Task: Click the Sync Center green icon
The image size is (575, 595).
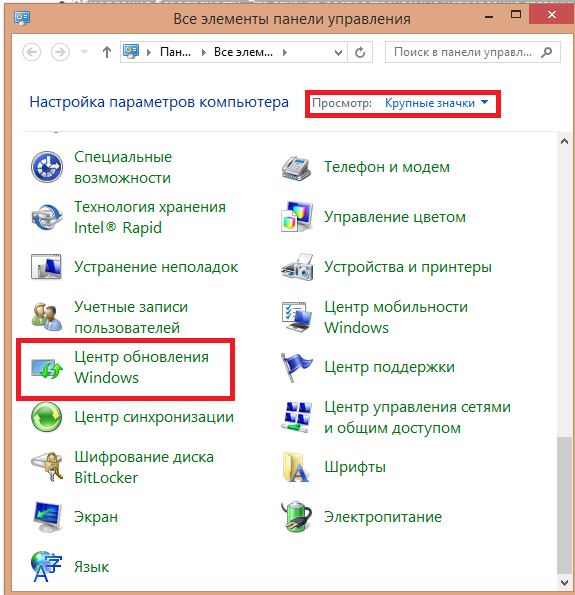Action: pos(47,417)
